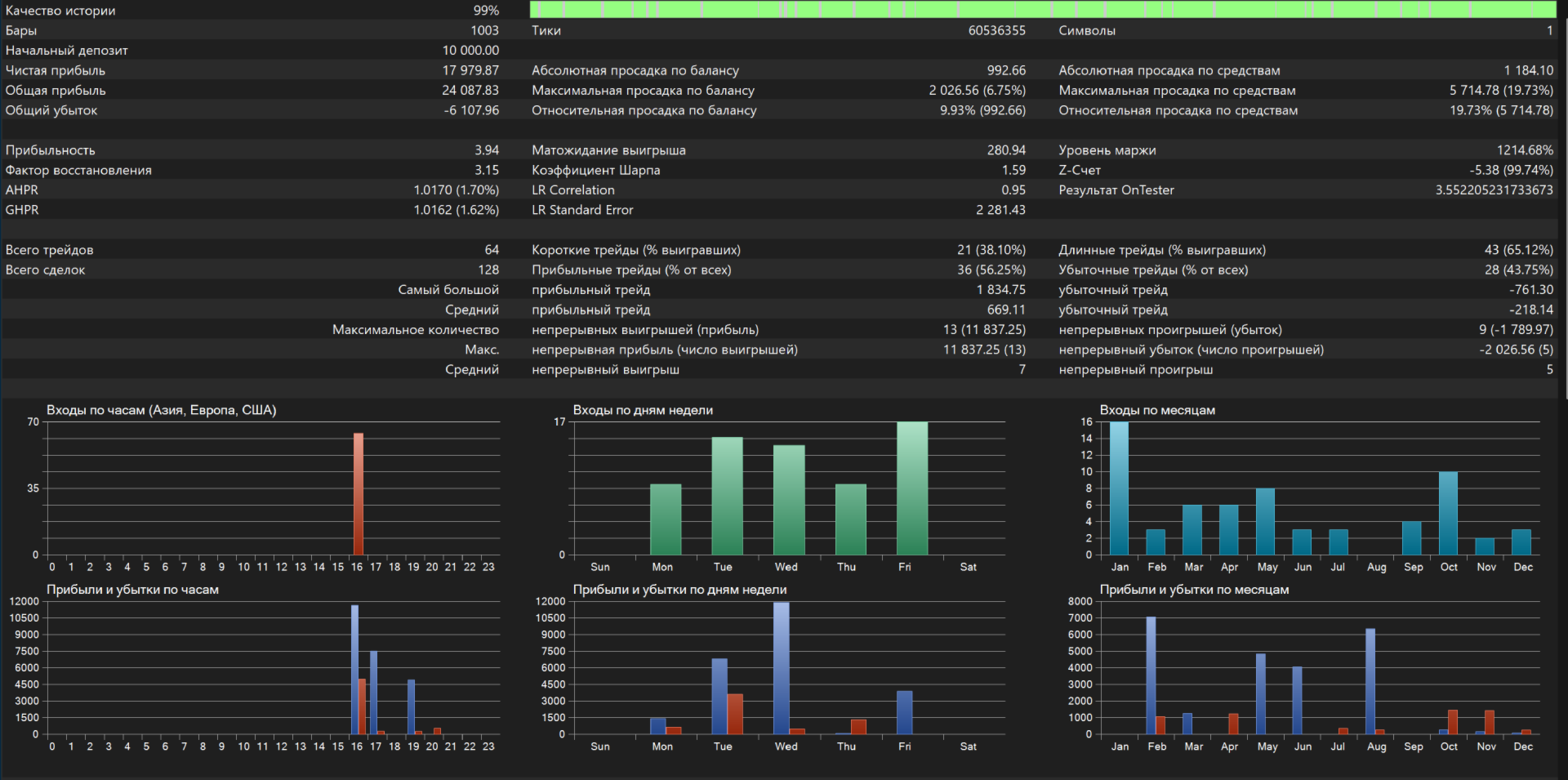Click blue Feb profit bar in monthly profit chart
Image resolution: width=1568 pixels, height=780 pixels.
(x=1151, y=675)
